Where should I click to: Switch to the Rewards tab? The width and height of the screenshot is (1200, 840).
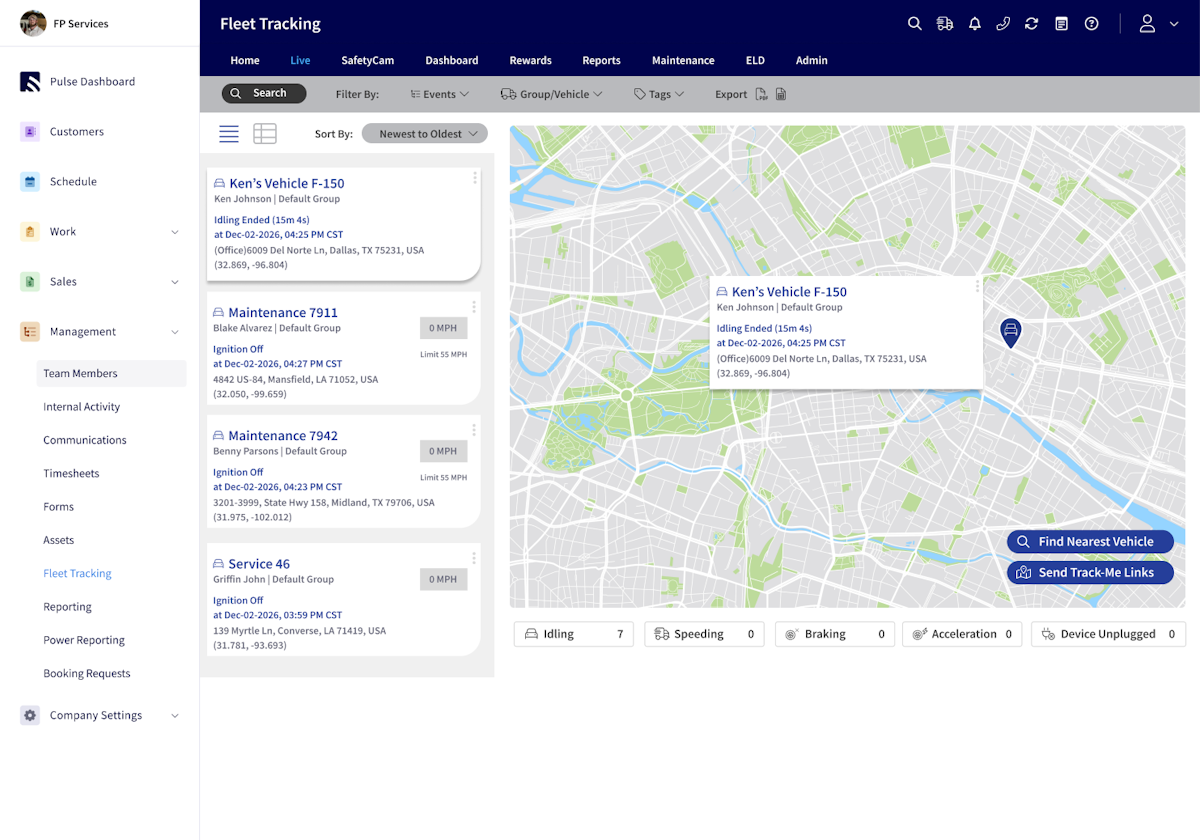click(x=530, y=60)
